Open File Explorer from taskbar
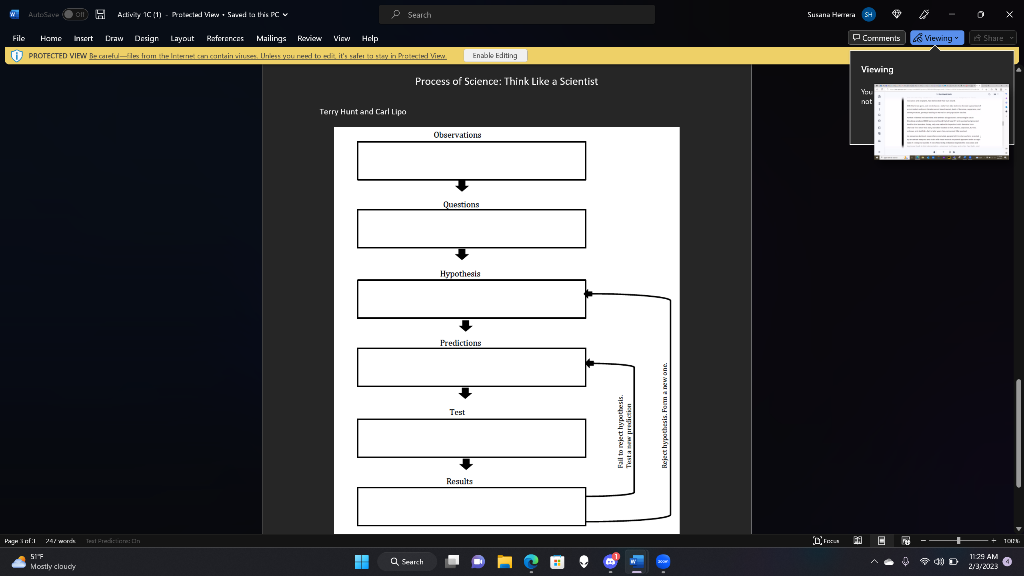Viewport: 1024px width, 576px height. pos(504,562)
